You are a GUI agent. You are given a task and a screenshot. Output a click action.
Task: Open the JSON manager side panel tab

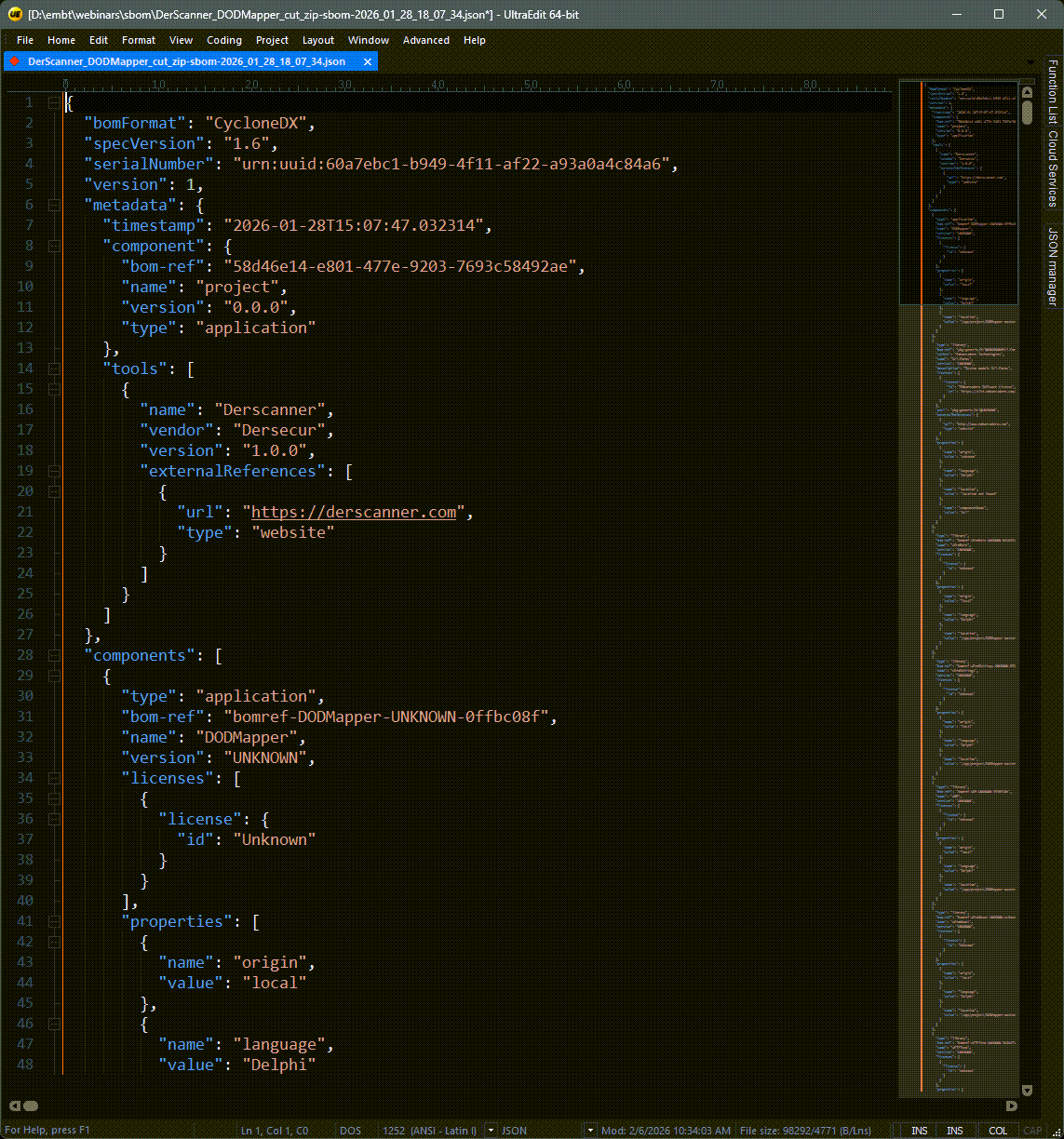pos(1053,267)
